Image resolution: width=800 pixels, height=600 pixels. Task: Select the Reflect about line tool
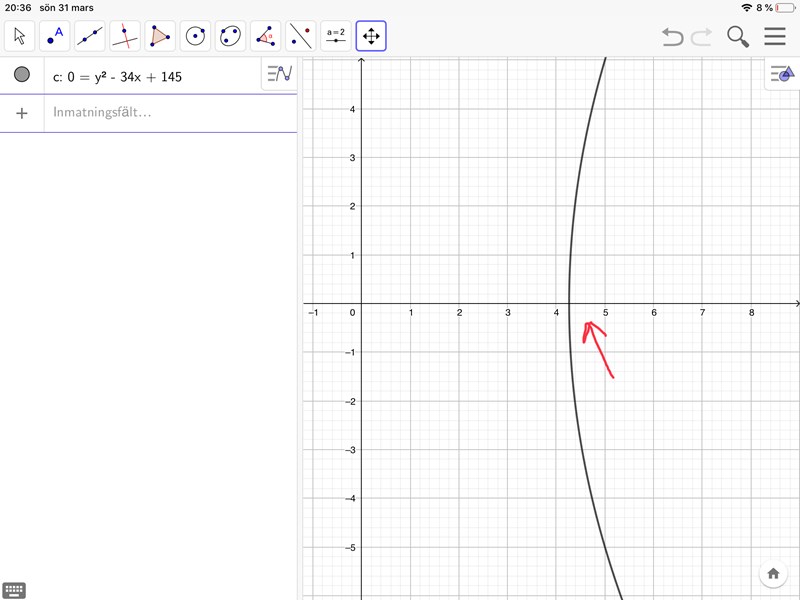point(300,37)
